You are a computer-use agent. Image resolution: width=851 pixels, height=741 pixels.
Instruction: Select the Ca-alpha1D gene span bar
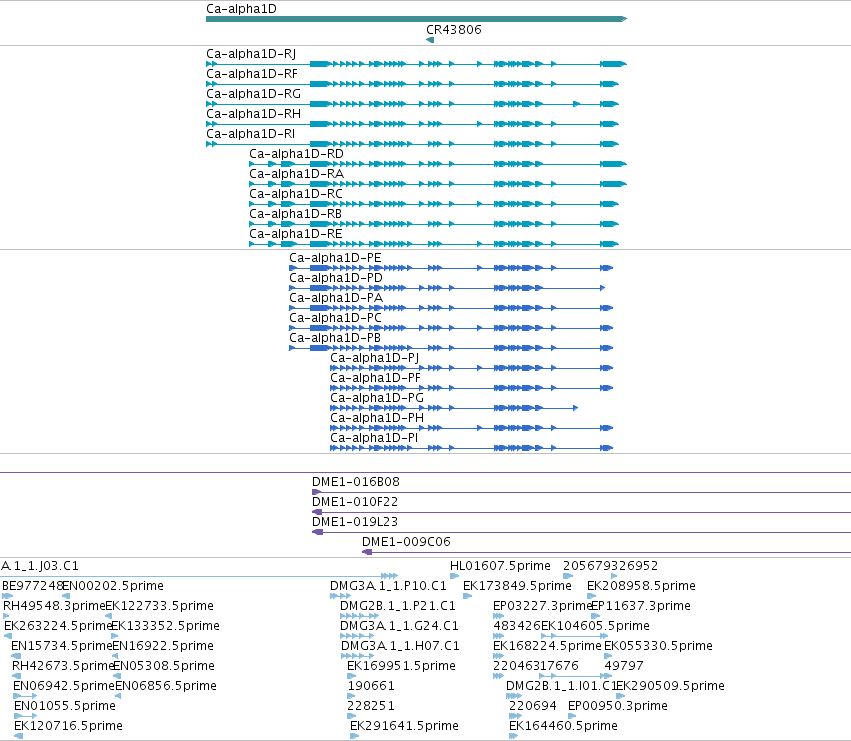tap(416, 19)
